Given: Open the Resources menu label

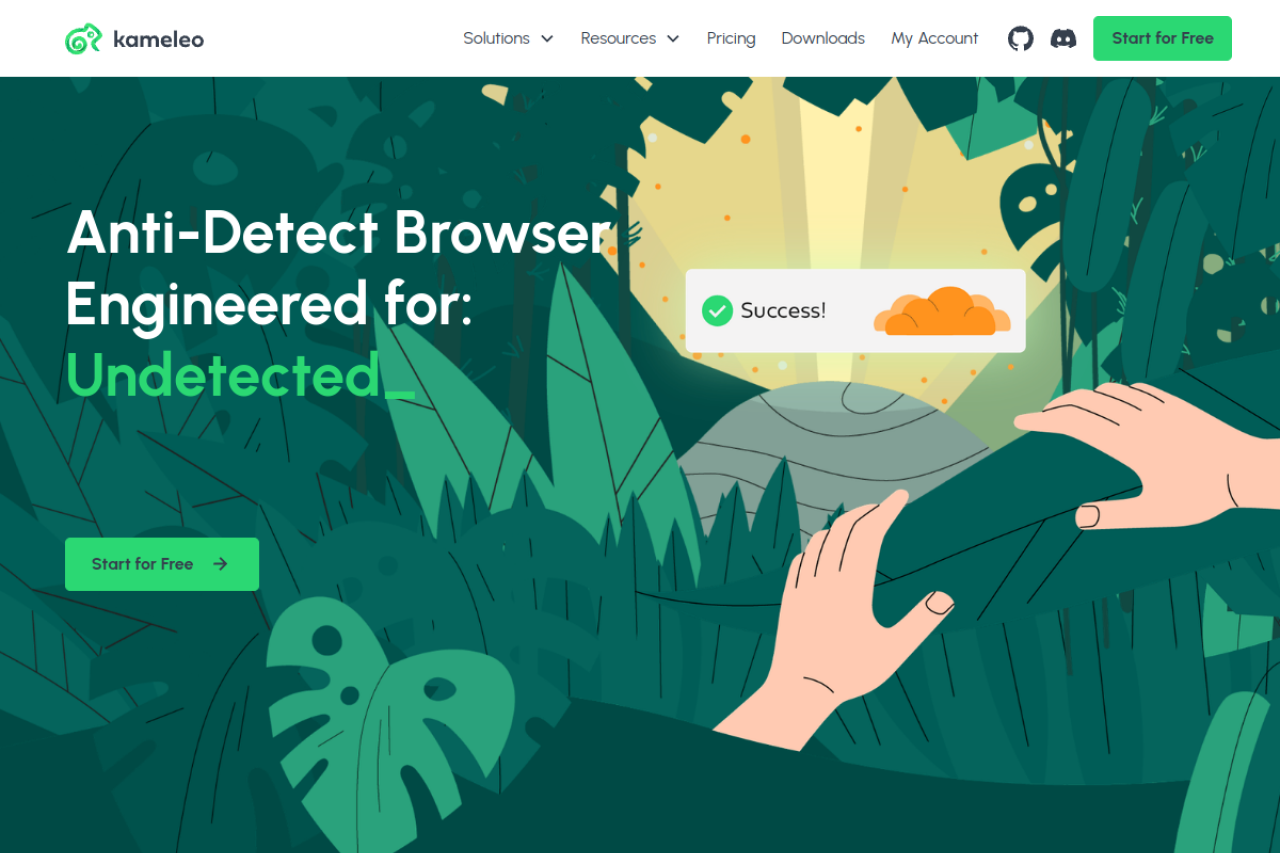Looking at the screenshot, I should [618, 38].
